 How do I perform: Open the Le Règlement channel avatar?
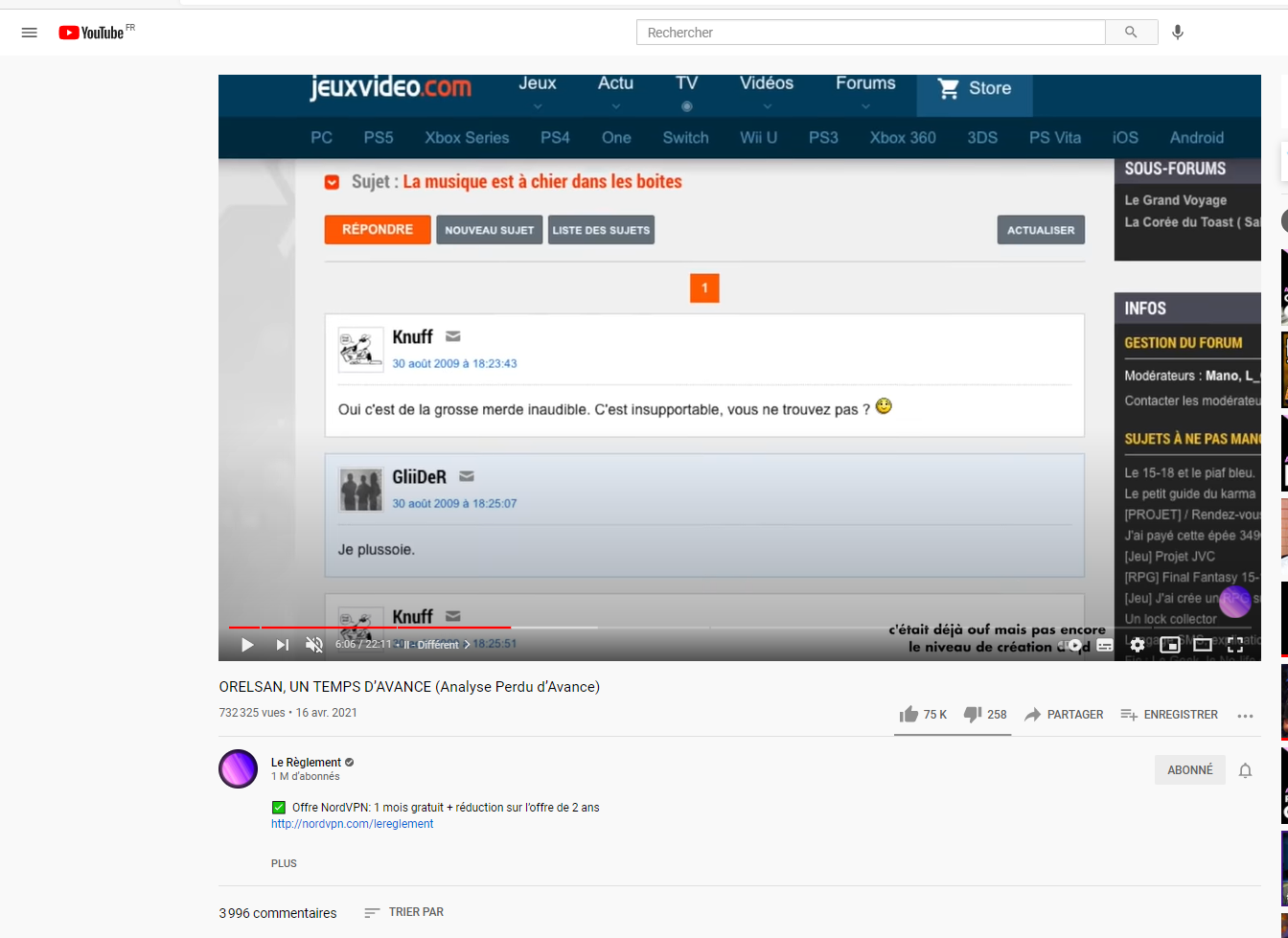[x=239, y=769]
